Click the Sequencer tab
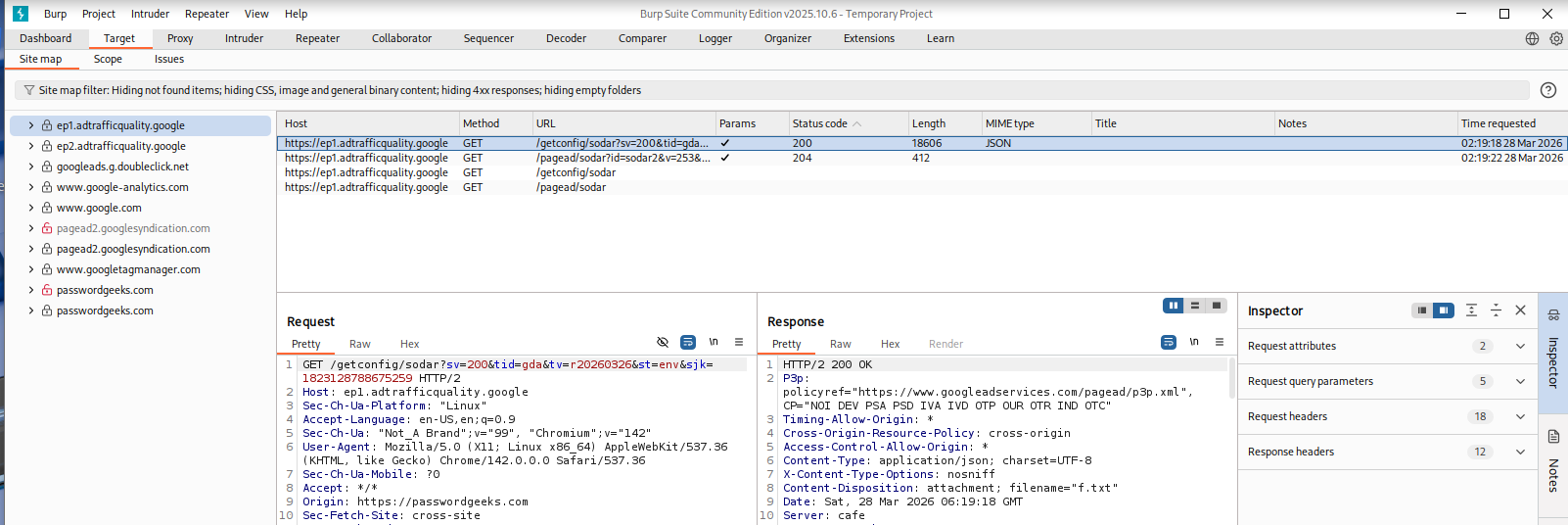This screenshot has width=1568, height=525. pos(488,39)
